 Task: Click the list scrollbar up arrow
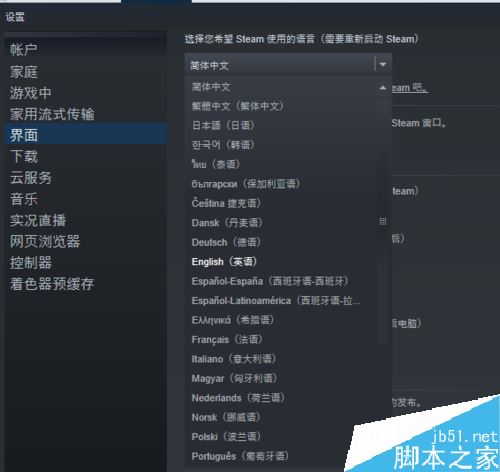click(383, 88)
